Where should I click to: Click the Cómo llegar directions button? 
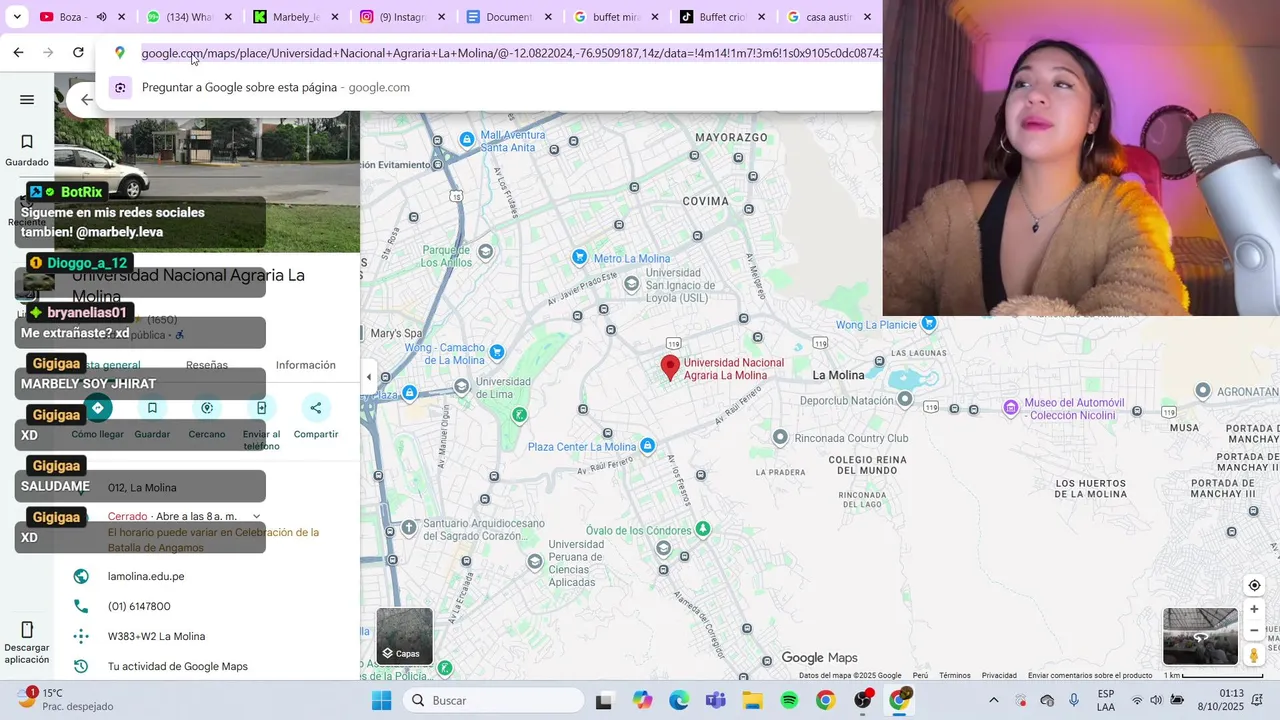point(98,408)
